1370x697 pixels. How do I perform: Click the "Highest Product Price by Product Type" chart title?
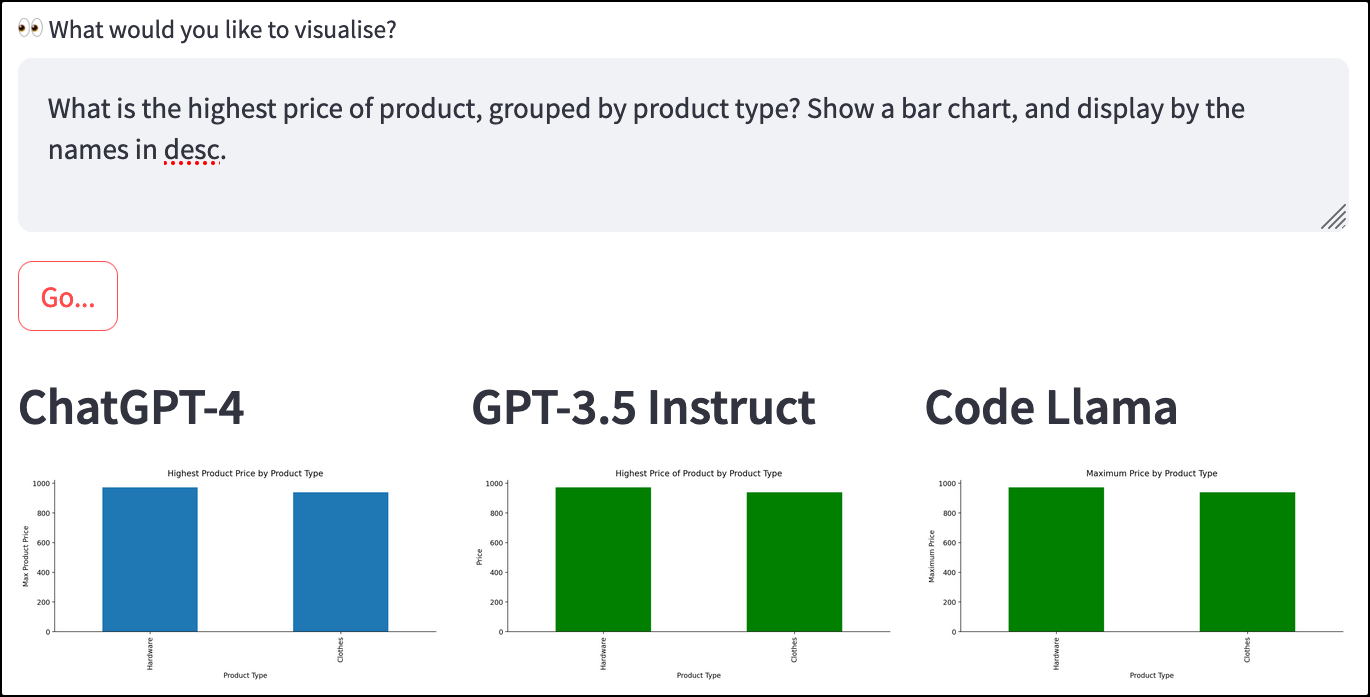coord(245,473)
